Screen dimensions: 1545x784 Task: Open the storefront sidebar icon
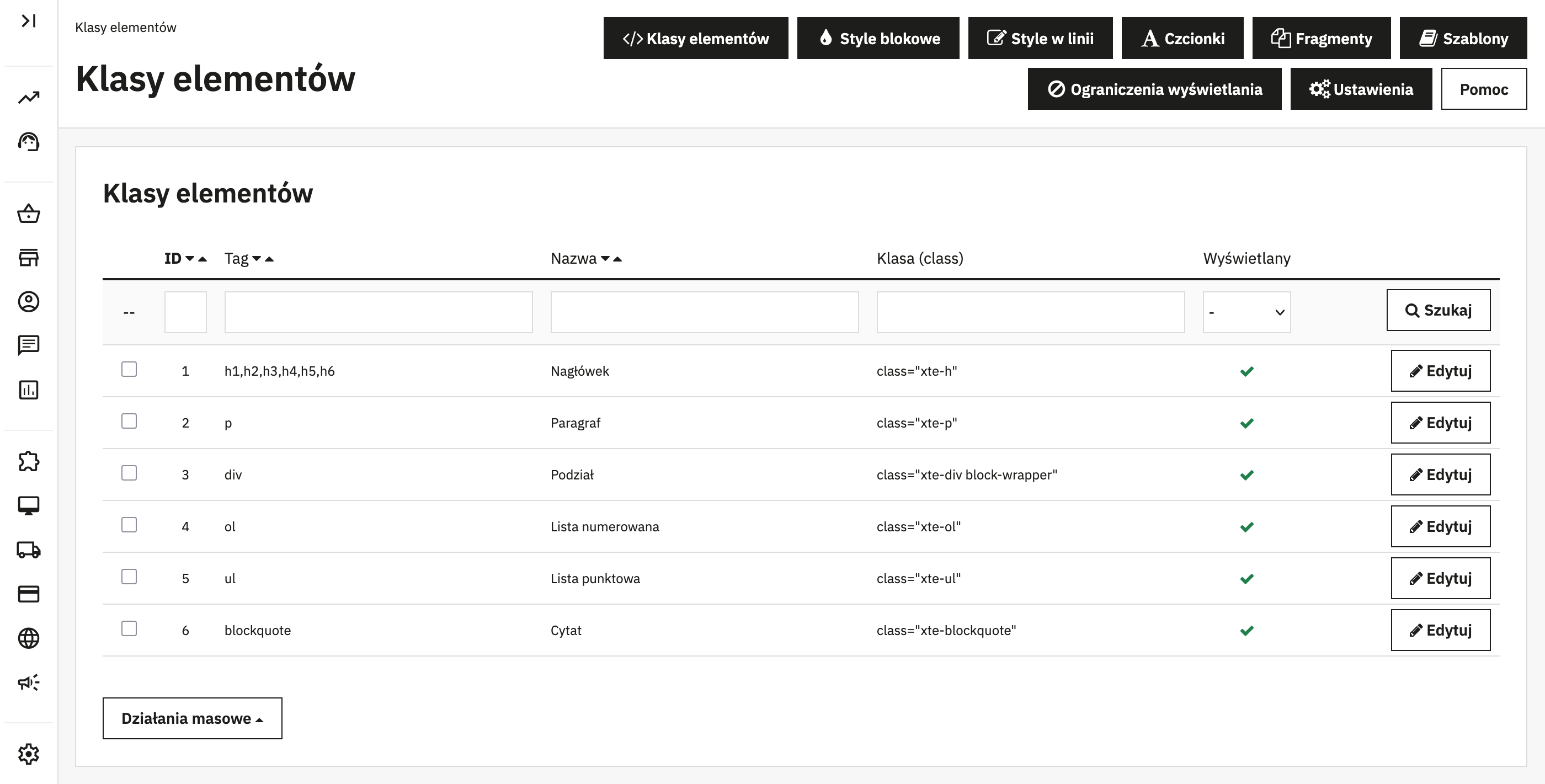point(28,258)
